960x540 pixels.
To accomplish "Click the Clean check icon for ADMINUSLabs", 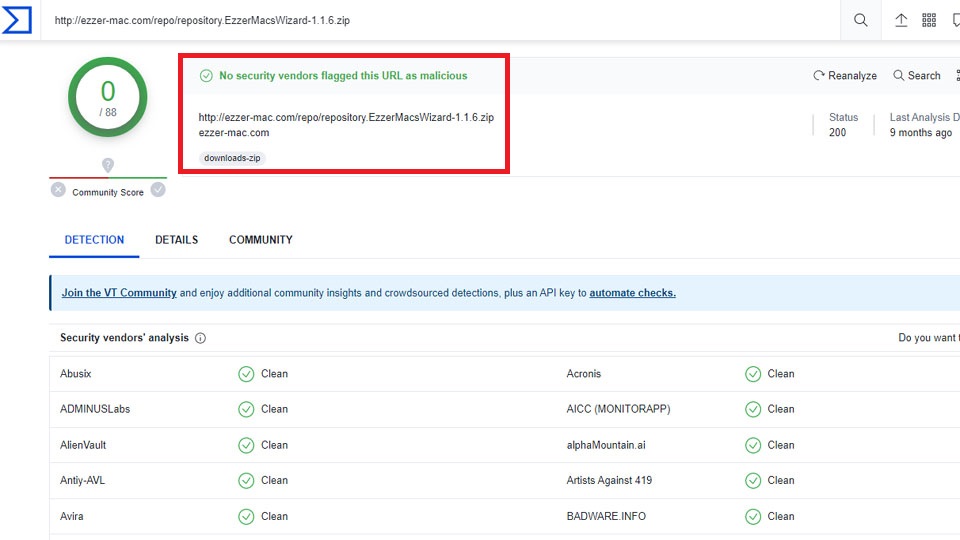I will click(x=246, y=410).
